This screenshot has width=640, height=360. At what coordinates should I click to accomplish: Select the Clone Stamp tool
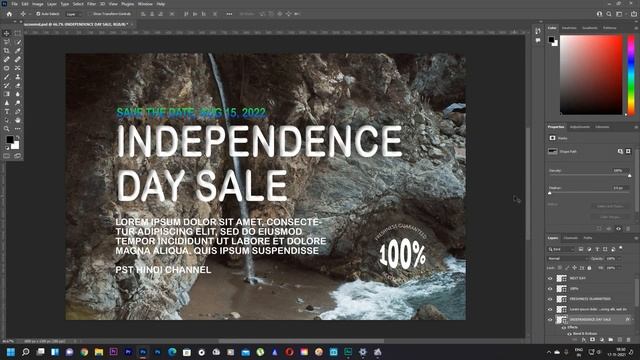pyautogui.click(x=18, y=77)
